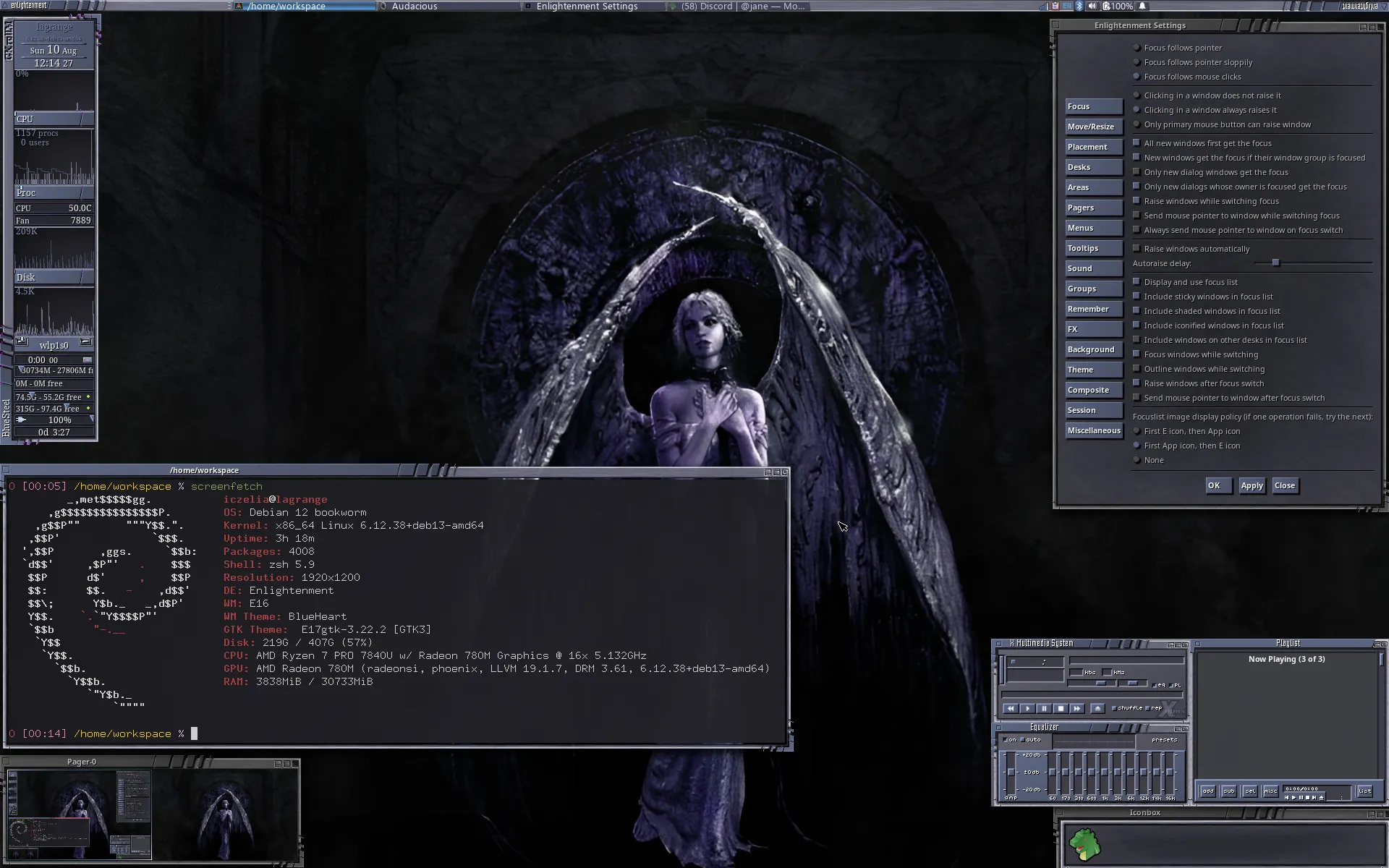The image size is (1389, 868).
Task: Select 'Focus follows pointer' radio option
Action: click(x=1137, y=48)
